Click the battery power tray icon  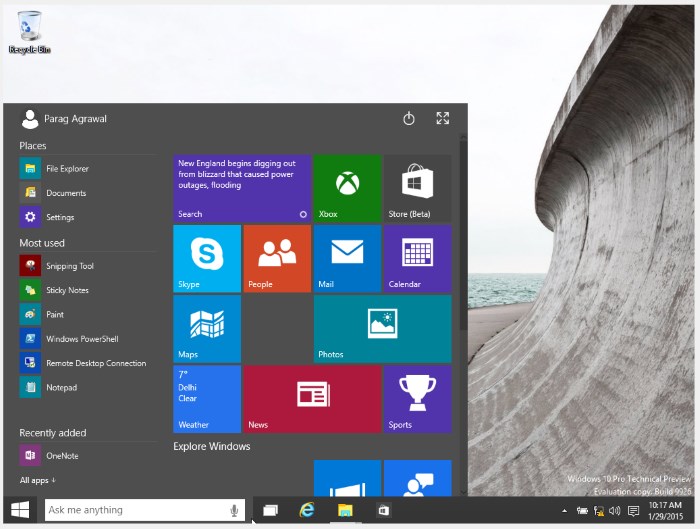(x=582, y=510)
